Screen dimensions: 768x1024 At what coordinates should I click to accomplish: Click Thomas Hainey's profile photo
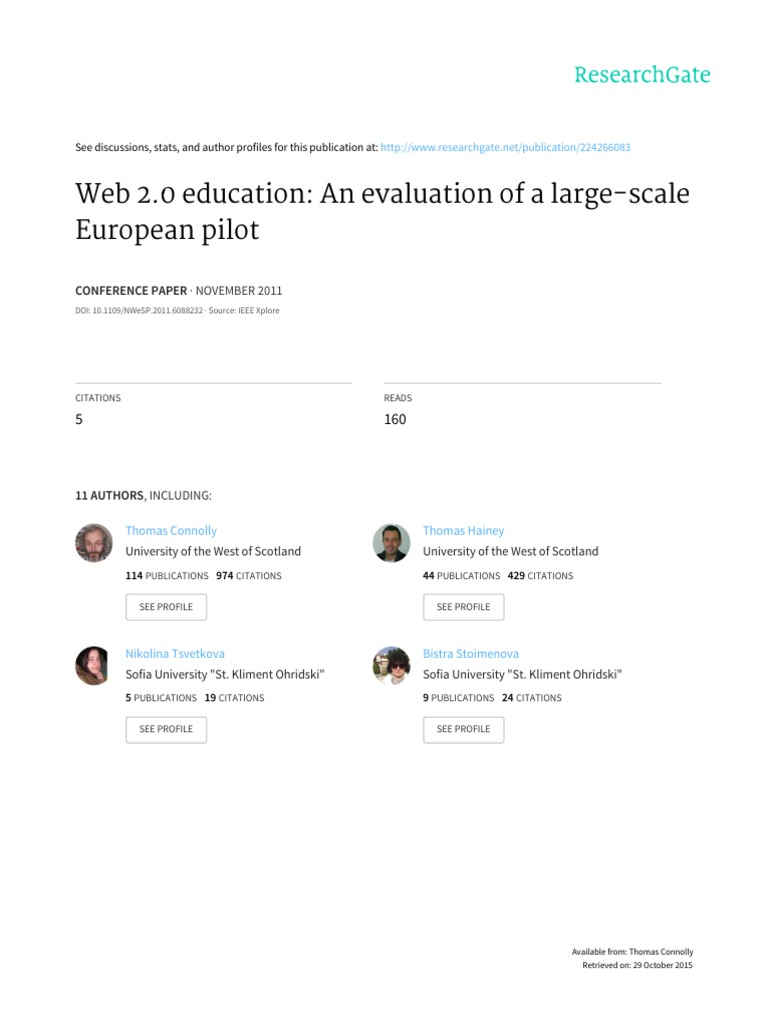[x=391, y=543]
